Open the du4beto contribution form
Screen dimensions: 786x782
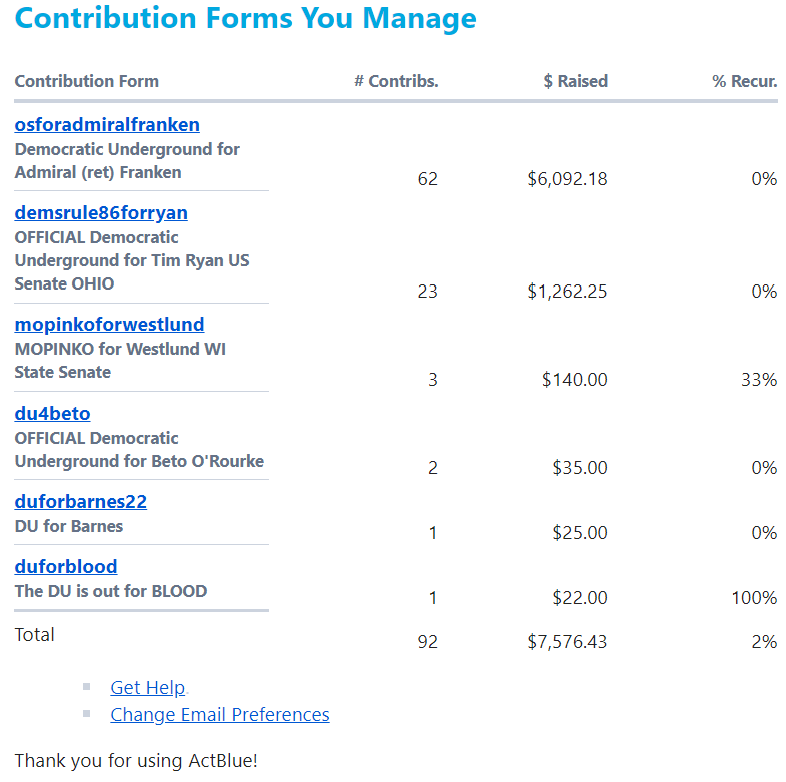tap(52, 414)
